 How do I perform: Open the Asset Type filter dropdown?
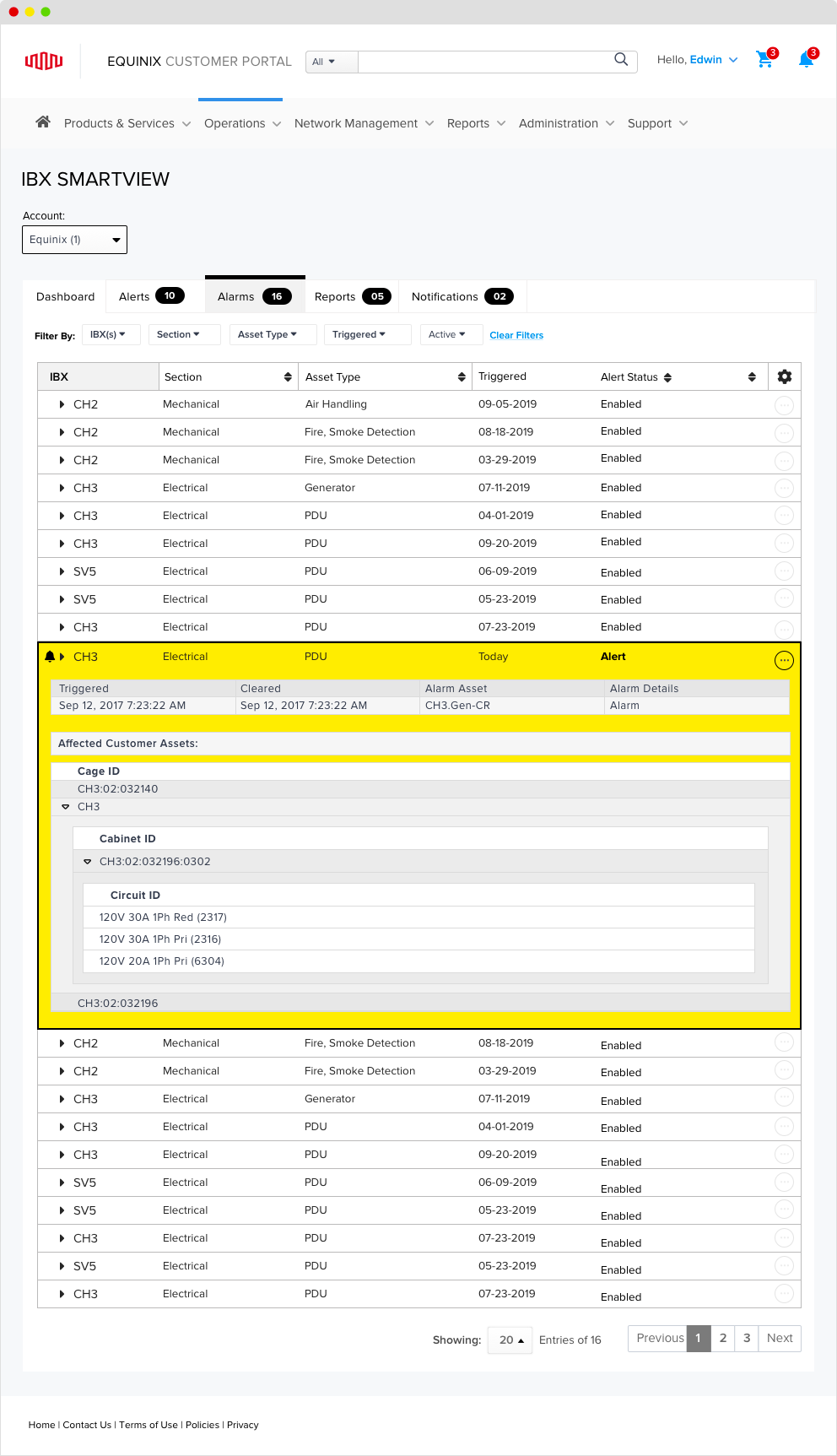273,334
